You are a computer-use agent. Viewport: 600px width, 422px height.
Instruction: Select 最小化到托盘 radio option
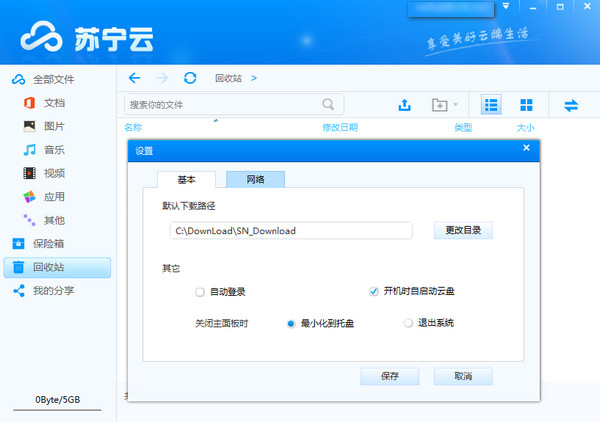[291, 323]
